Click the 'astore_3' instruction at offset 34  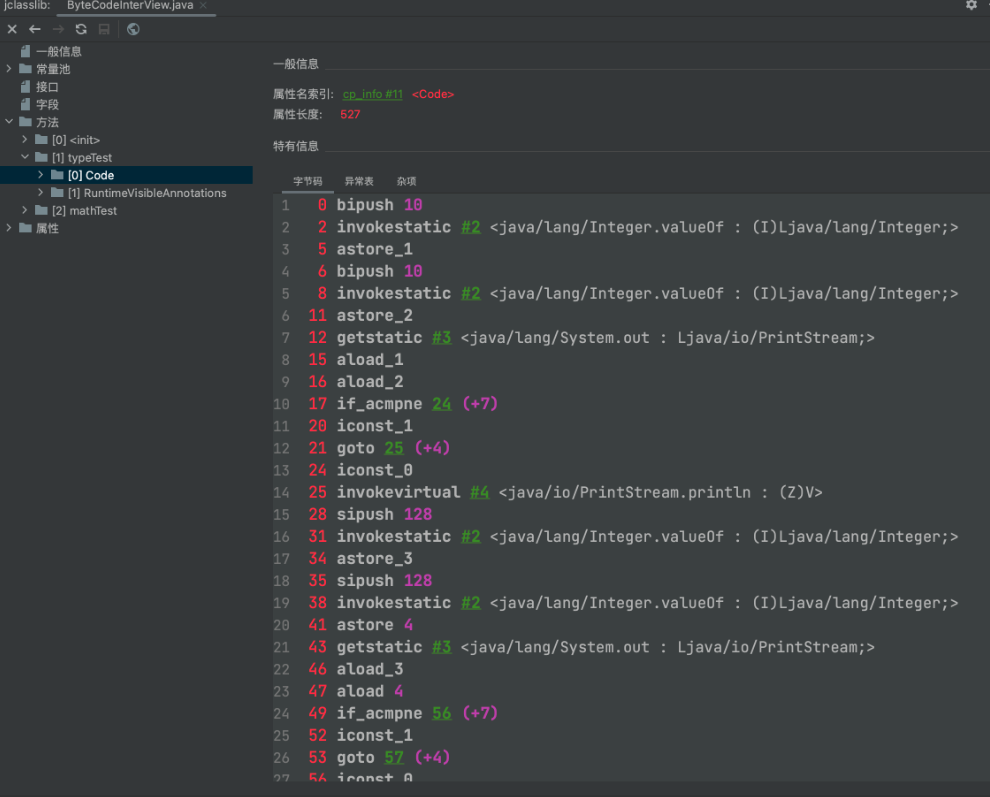pos(375,558)
